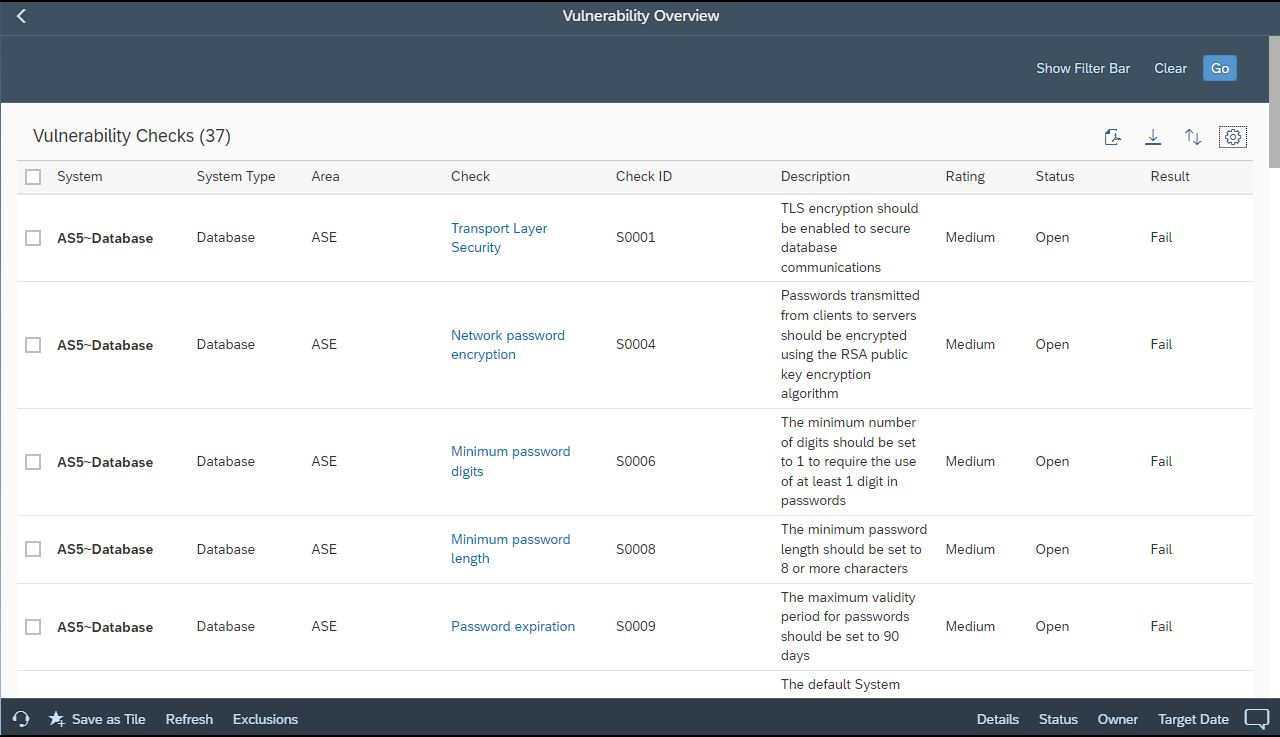Open the Owner option in footer
1280x737 pixels.
pyautogui.click(x=1117, y=719)
